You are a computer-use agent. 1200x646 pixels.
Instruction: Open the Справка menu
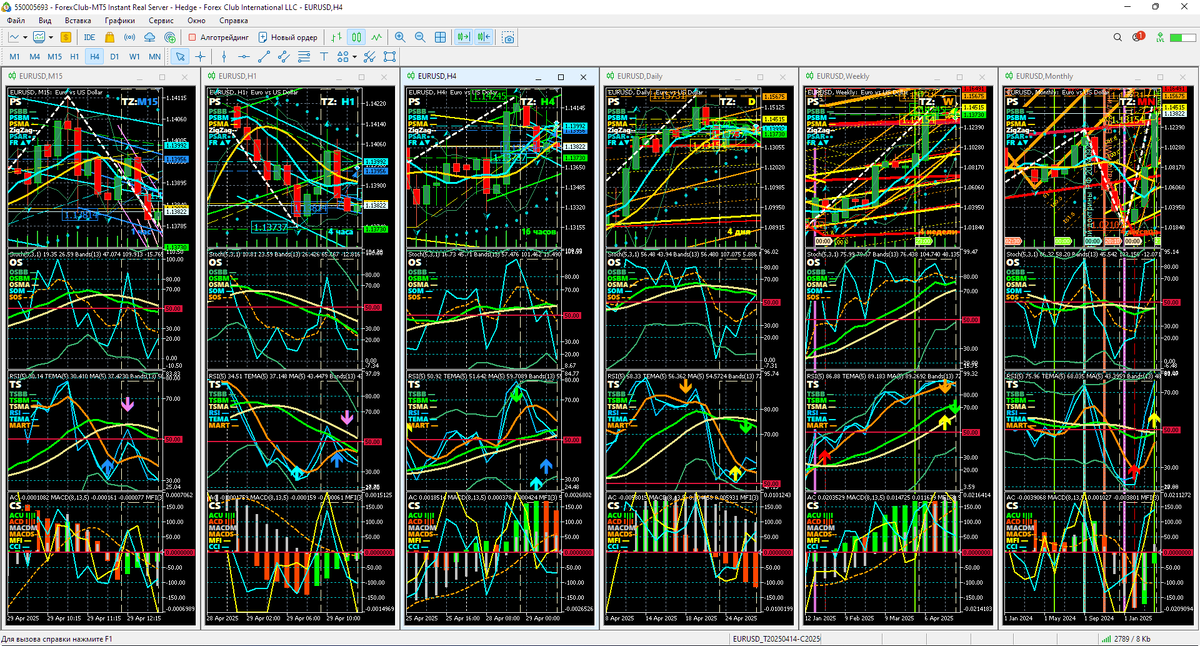[x=234, y=20]
